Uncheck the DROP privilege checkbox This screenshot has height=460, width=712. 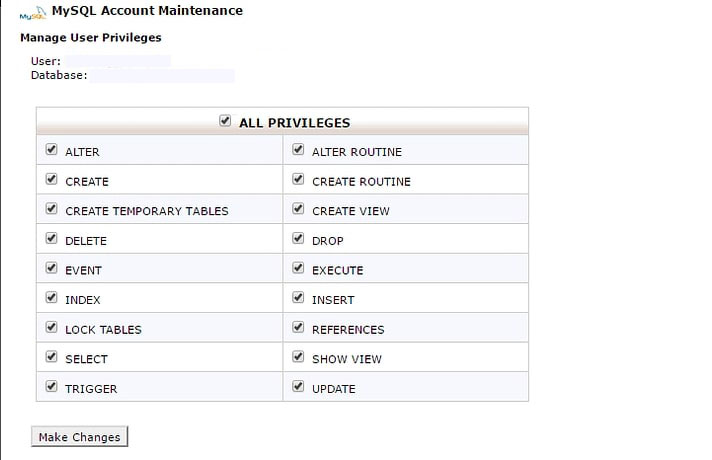tap(298, 239)
